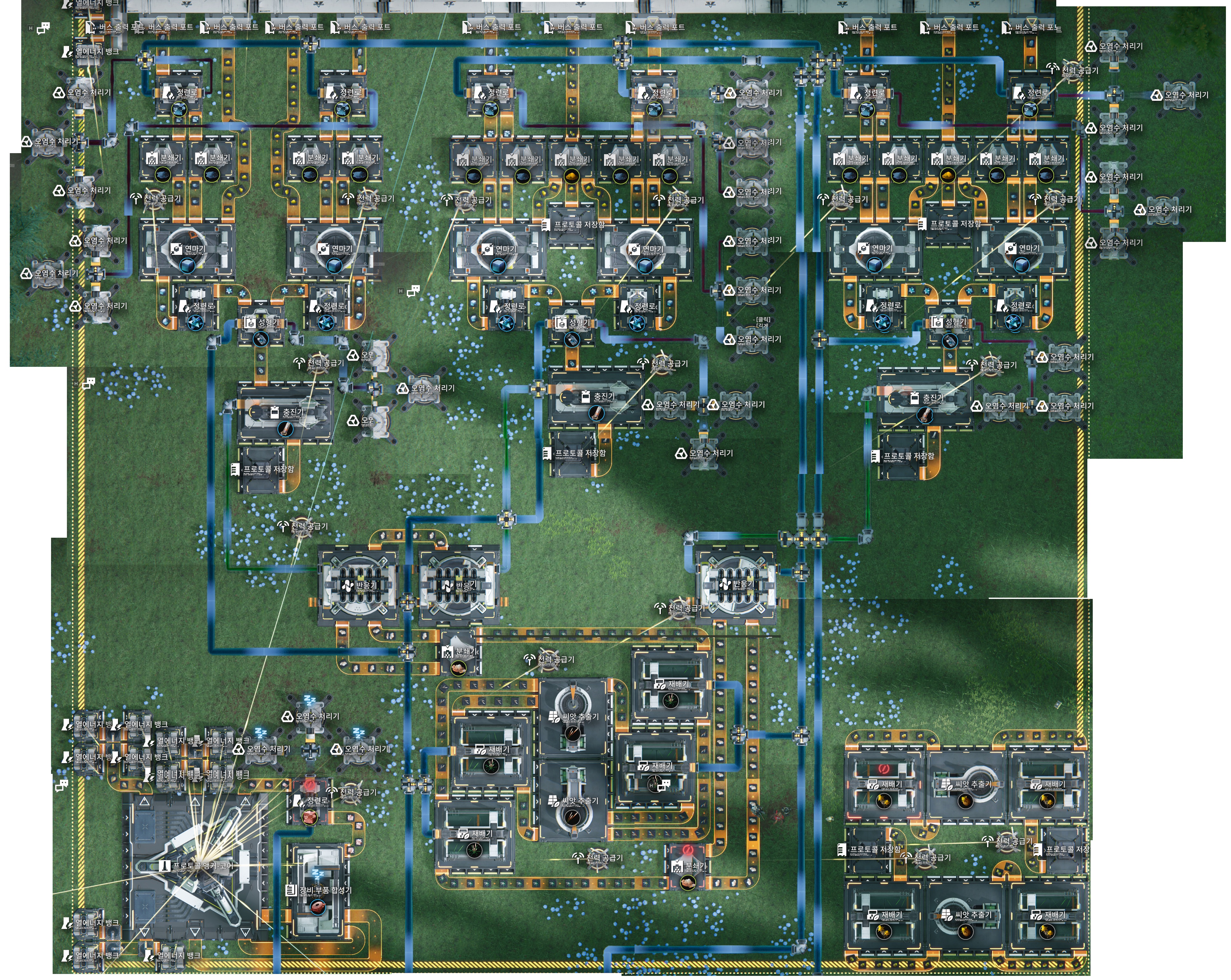Viewport: 1231px width, 980px height.
Task: Select the 충진기 in the right production line
Action: tap(925, 398)
